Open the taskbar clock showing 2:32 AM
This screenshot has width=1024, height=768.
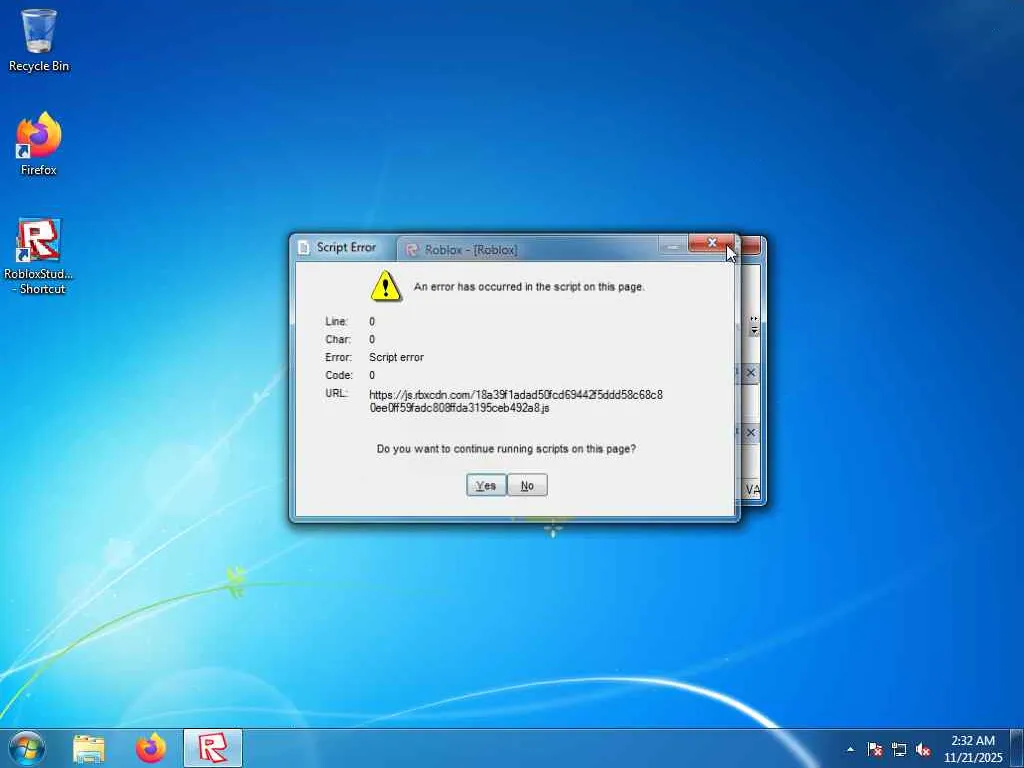(x=972, y=749)
